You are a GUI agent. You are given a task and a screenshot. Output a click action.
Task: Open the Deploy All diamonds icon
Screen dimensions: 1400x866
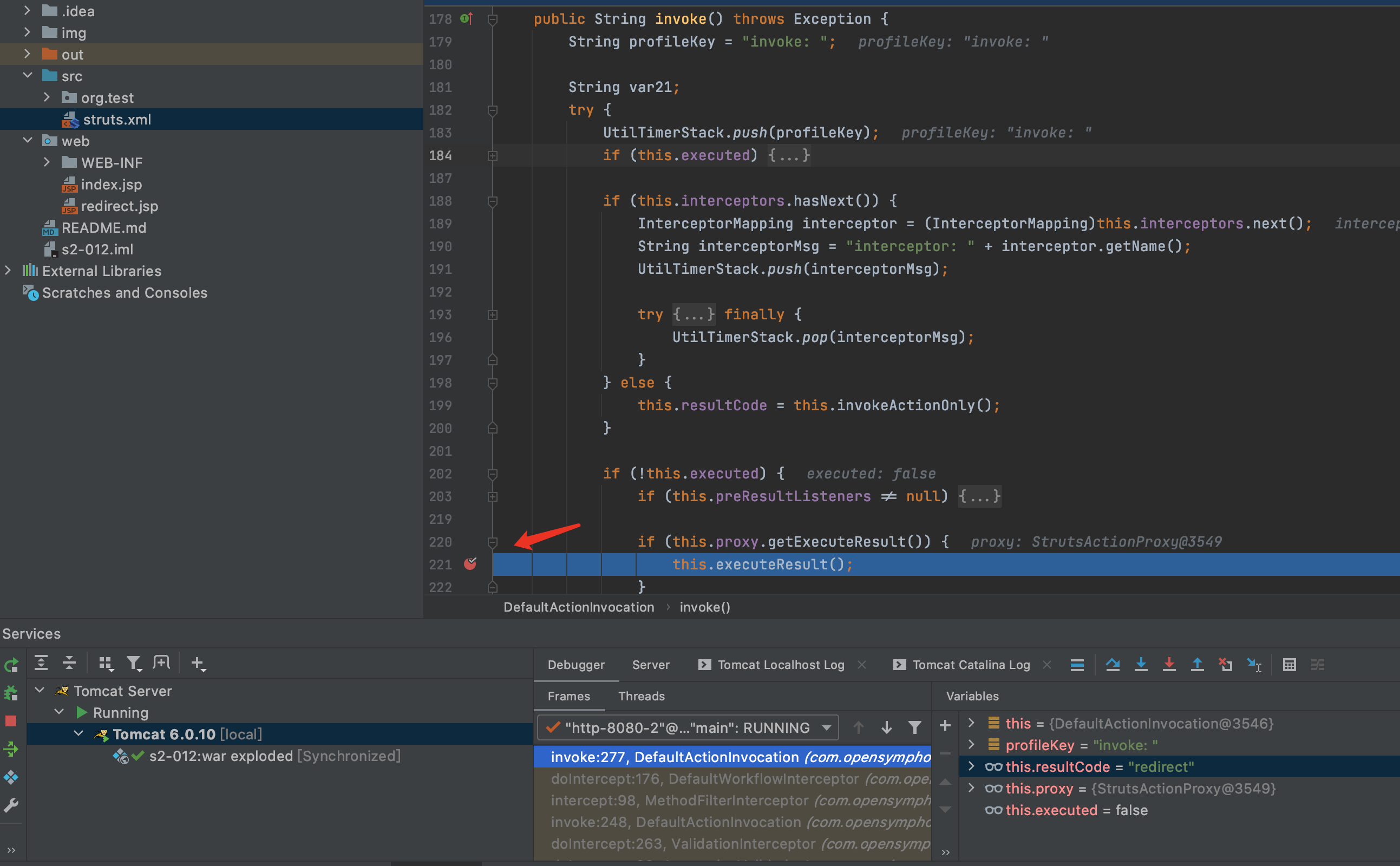click(x=11, y=777)
